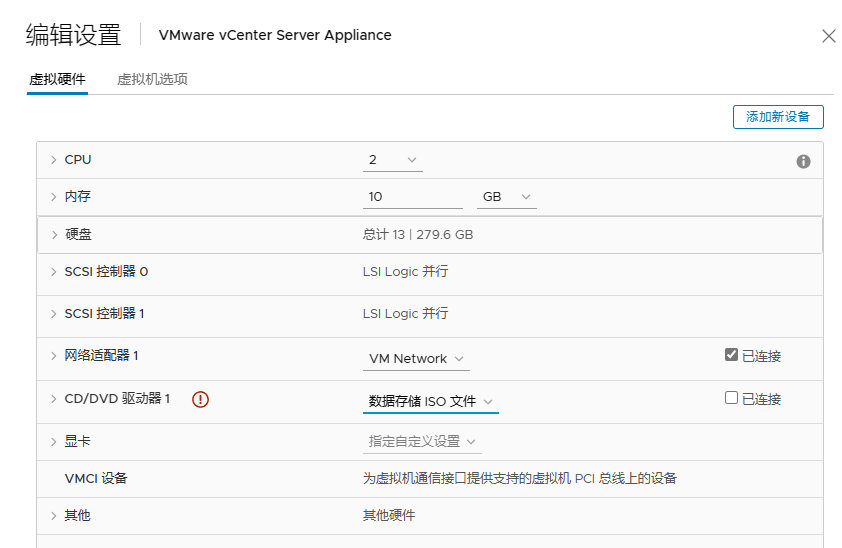The width and height of the screenshot is (842, 548).
Task: Switch to the 虚拟机选项 tab
Action: coord(152,79)
